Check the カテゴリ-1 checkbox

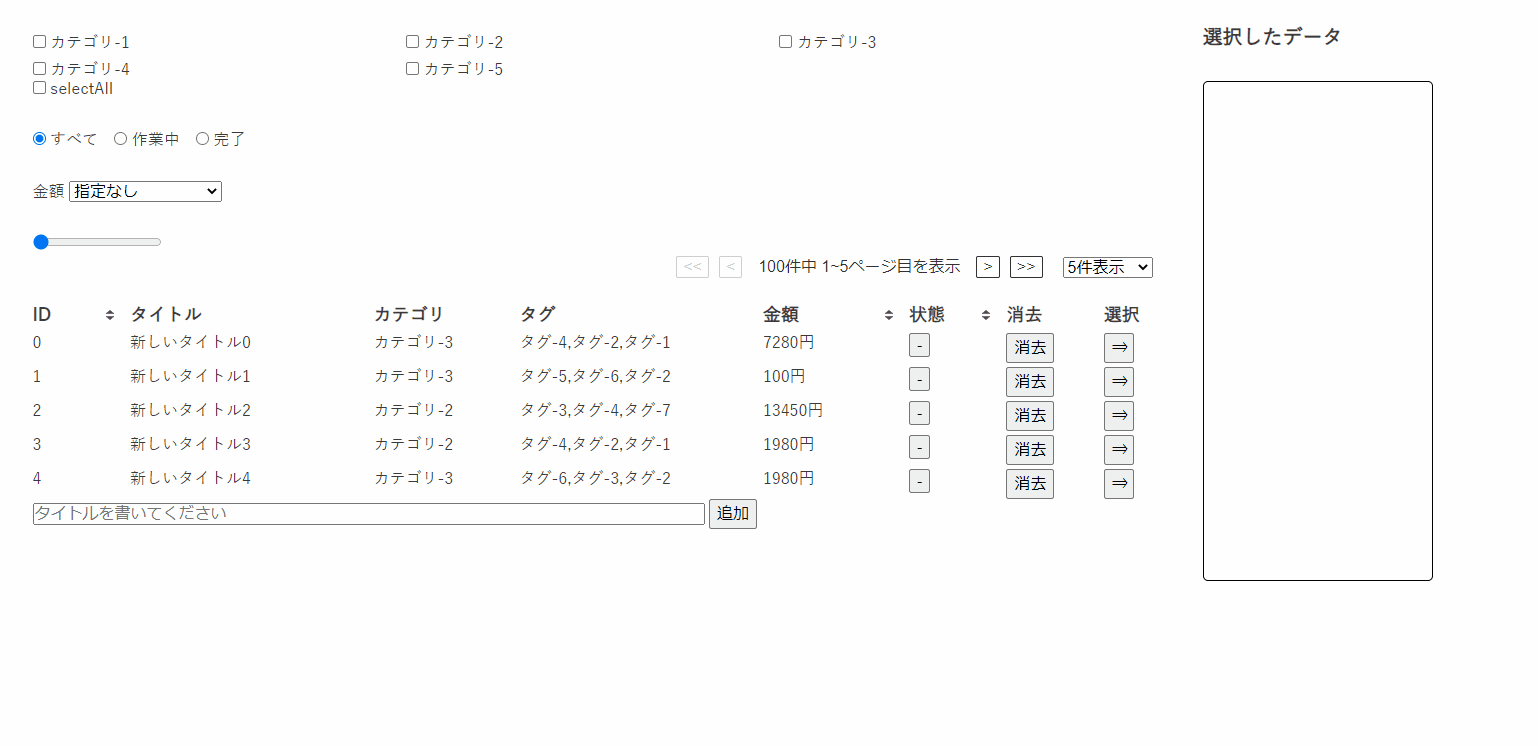coord(40,42)
